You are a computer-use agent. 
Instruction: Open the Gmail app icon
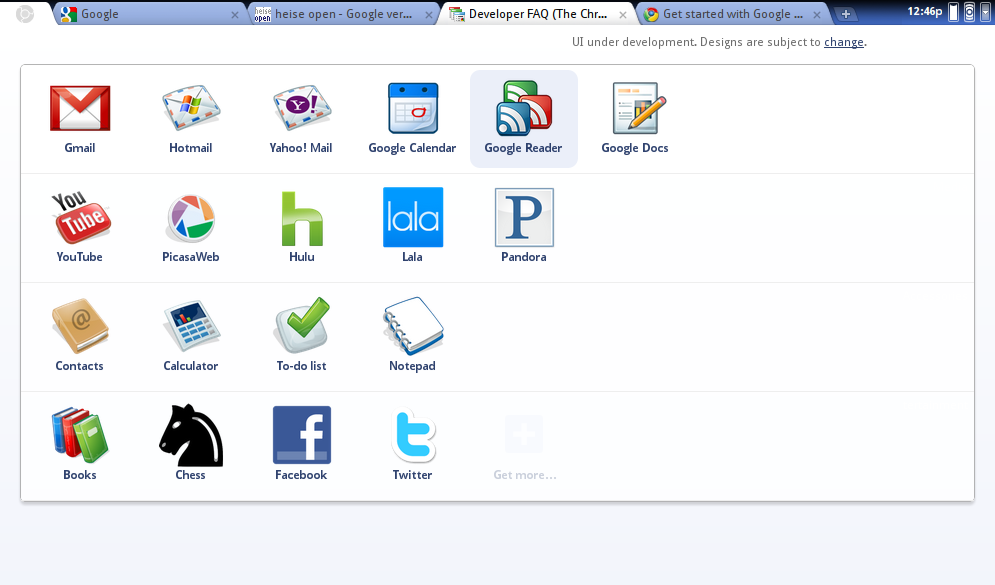click(x=80, y=108)
